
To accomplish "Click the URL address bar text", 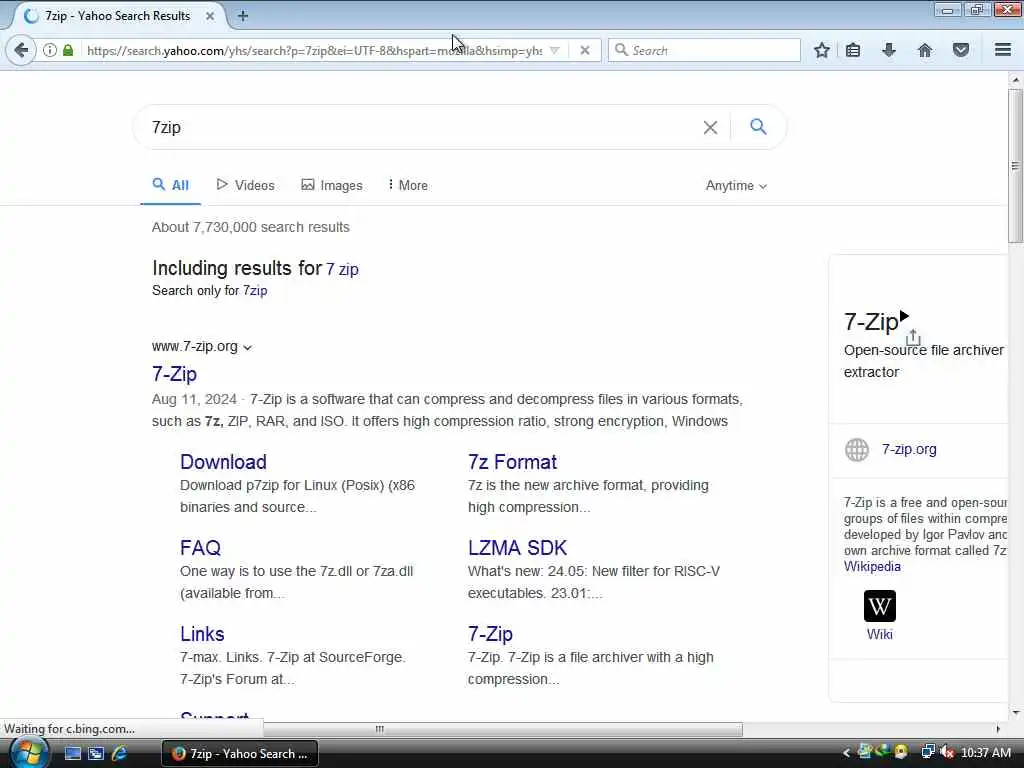I will pos(313,50).
